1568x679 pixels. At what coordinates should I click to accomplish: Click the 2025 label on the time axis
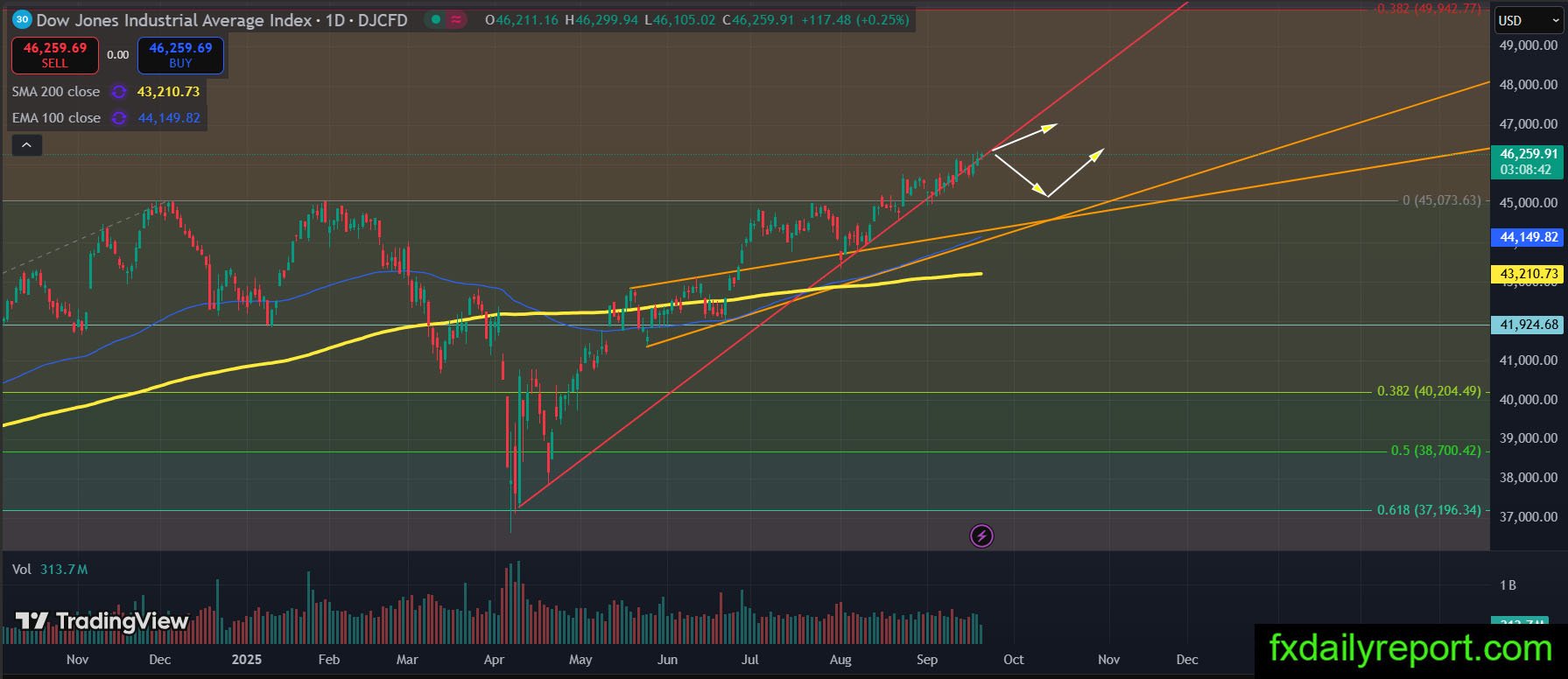246,660
